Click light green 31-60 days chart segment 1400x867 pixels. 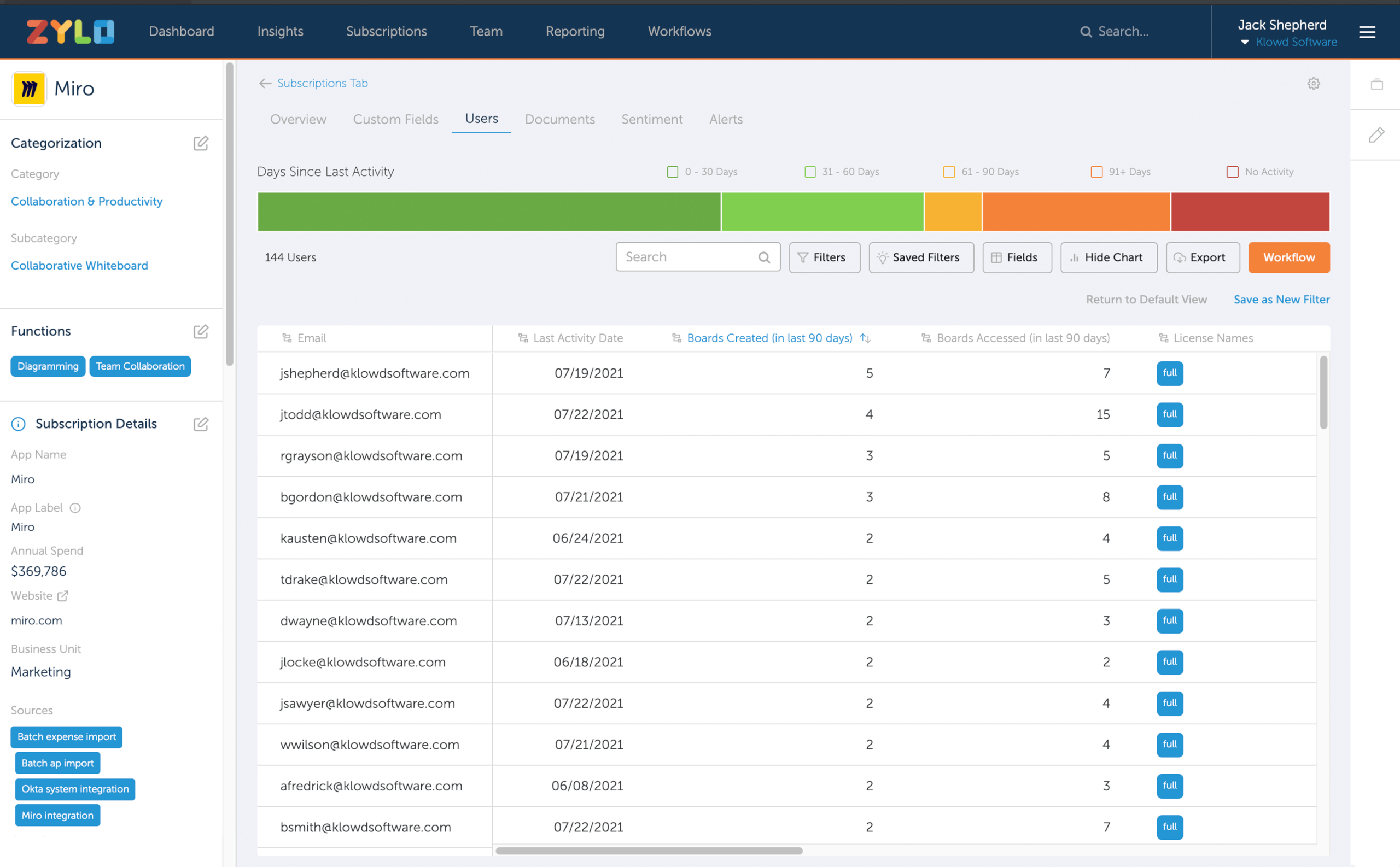coord(822,212)
